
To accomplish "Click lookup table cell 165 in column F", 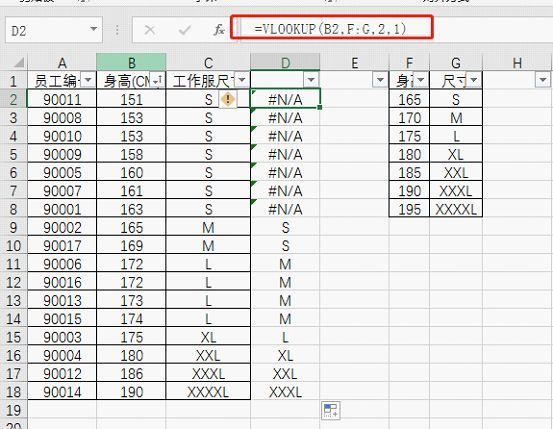I will (x=409, y=99).
